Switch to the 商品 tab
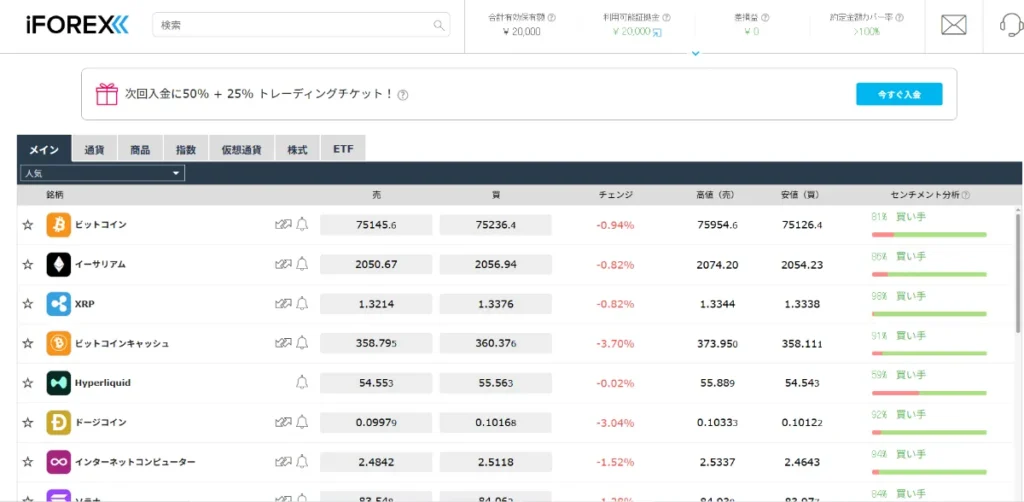Viewport: 1024px width, 502px height. point(140,149)
